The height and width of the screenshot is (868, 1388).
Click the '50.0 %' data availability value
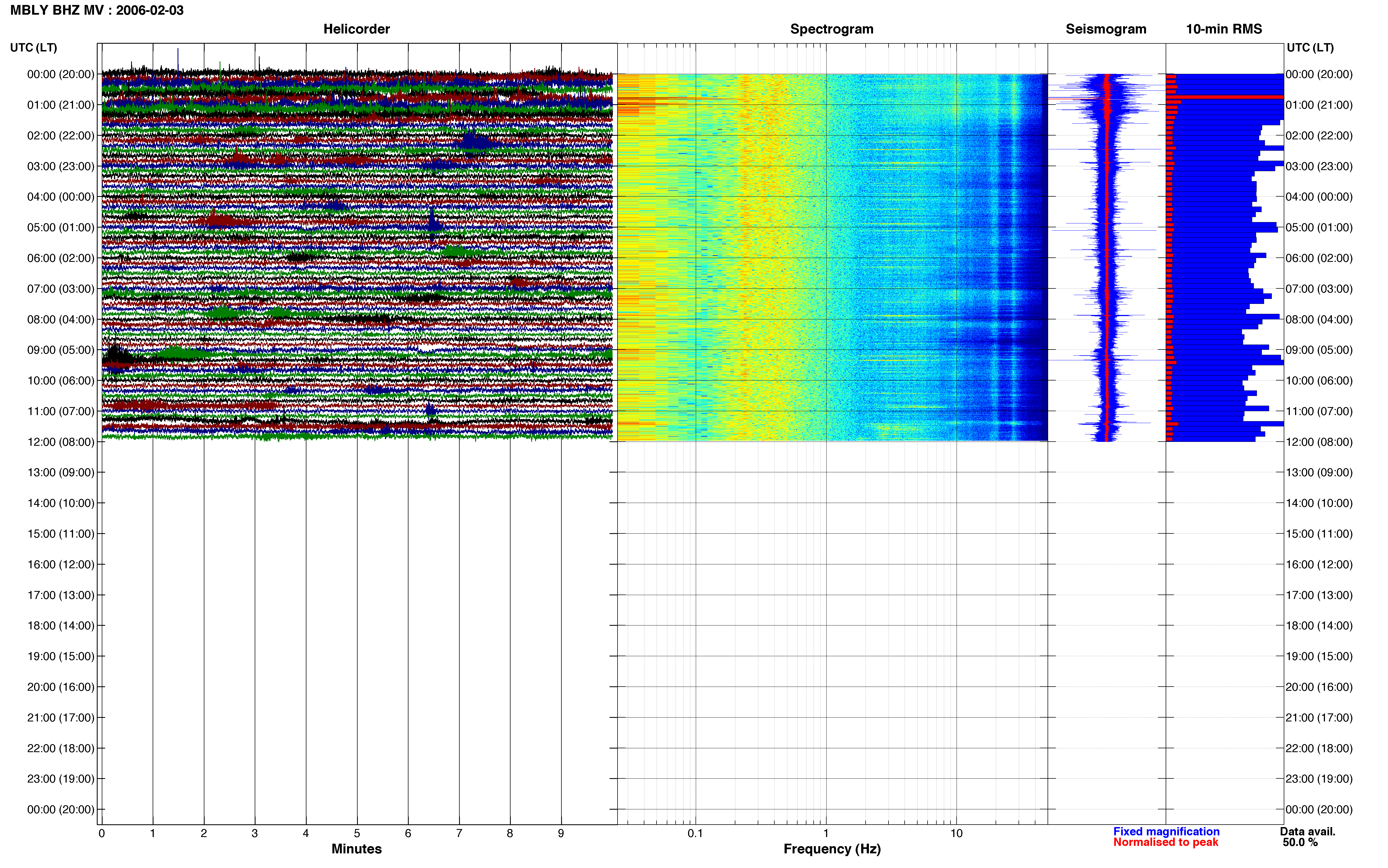1301,843
